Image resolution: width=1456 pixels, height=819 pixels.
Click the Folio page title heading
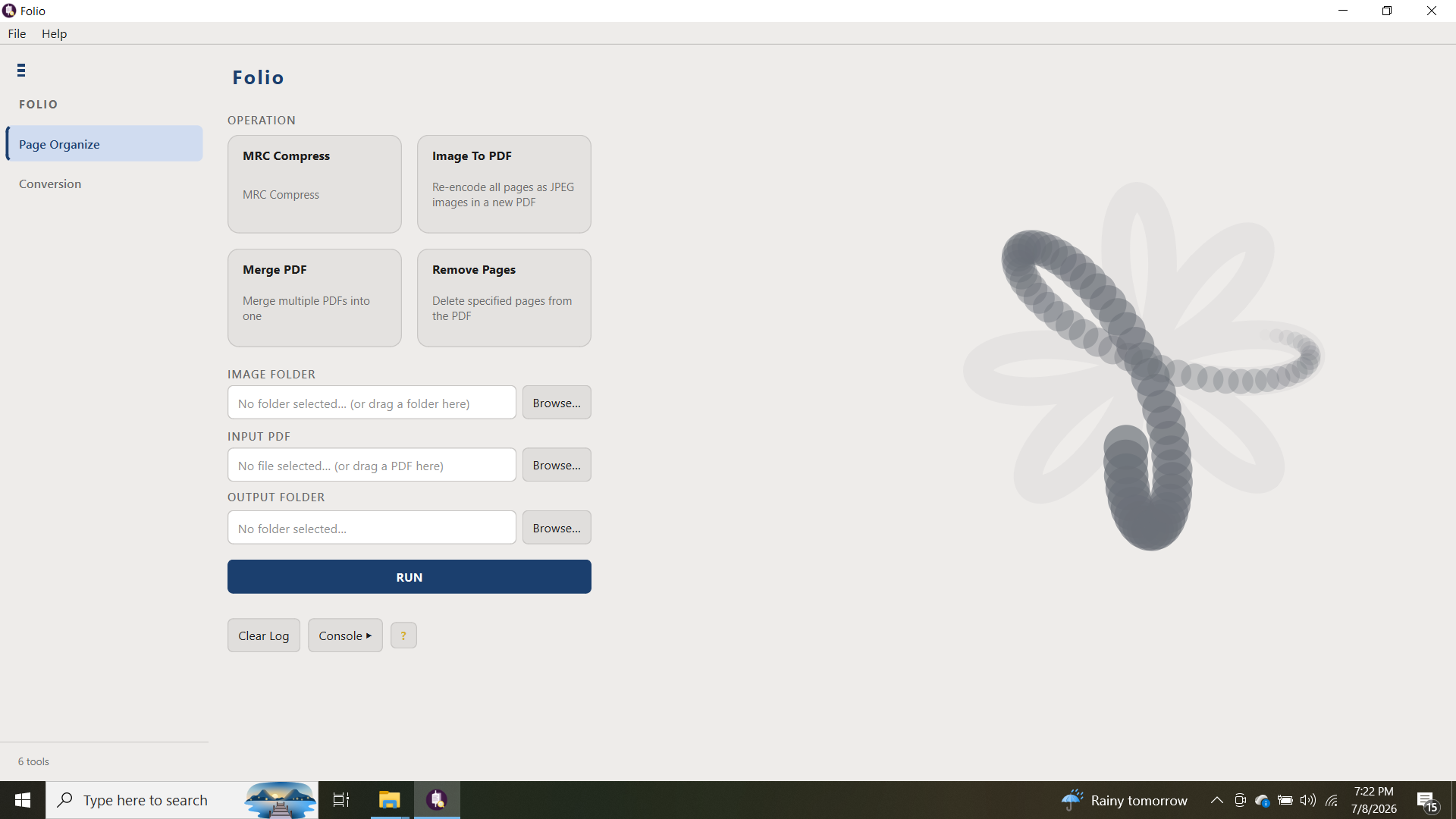[258, 77]
